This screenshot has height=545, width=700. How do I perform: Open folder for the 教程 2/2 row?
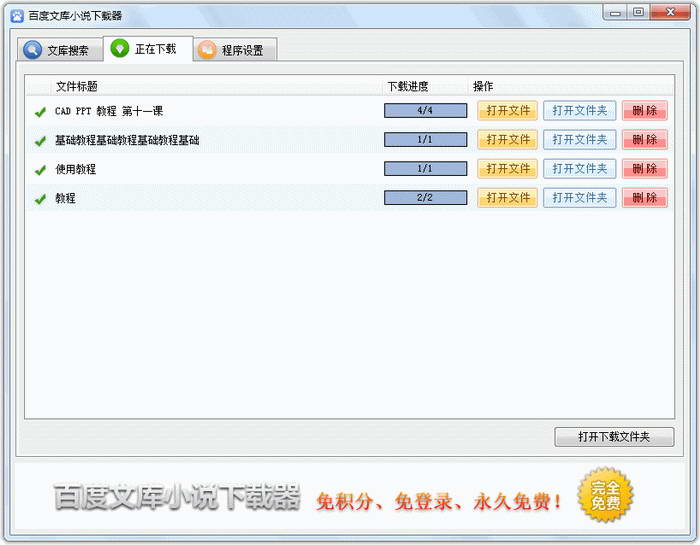click(x=579, y=197)
